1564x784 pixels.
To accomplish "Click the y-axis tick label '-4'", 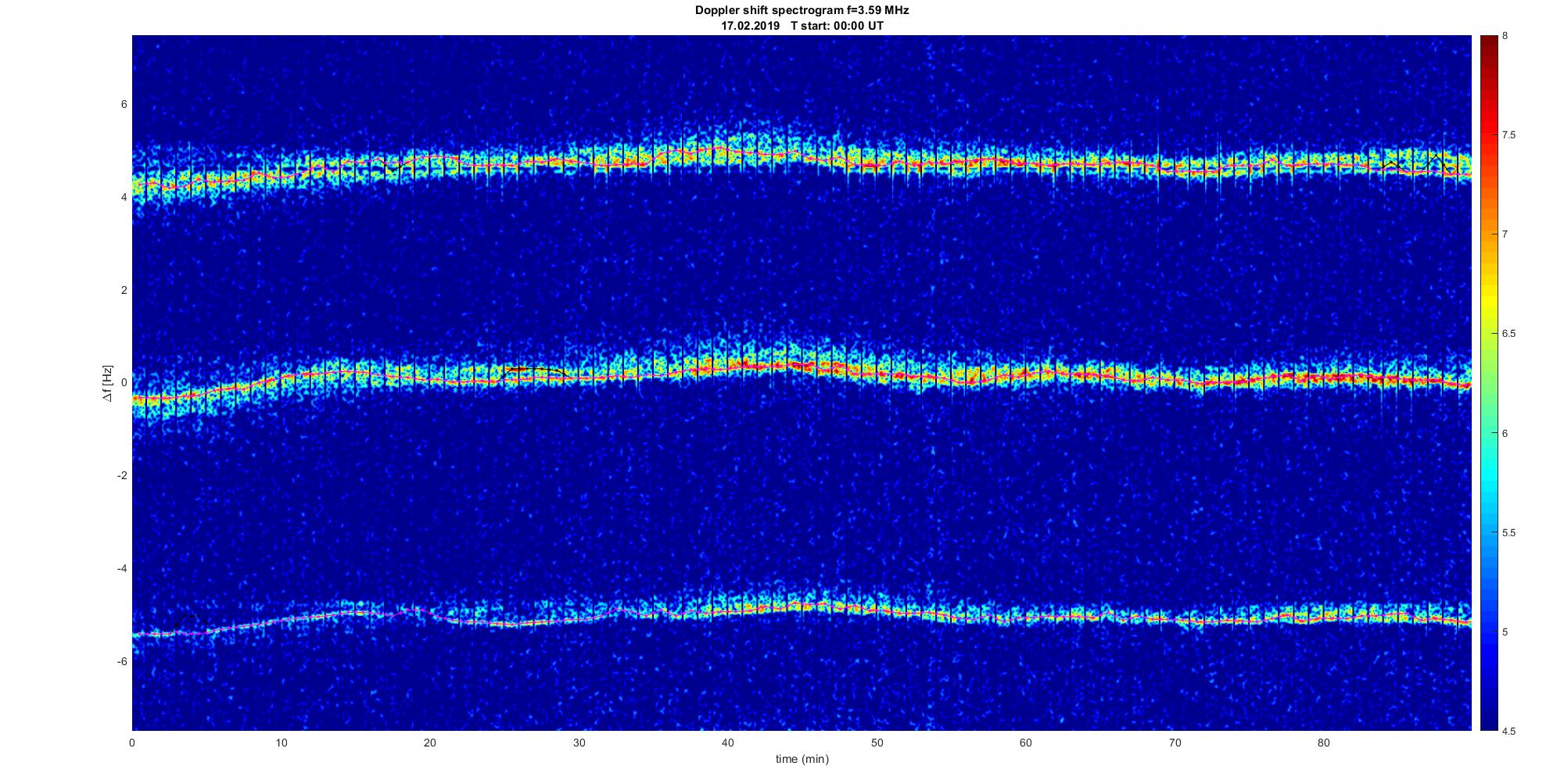I will [x=122, y=568].
